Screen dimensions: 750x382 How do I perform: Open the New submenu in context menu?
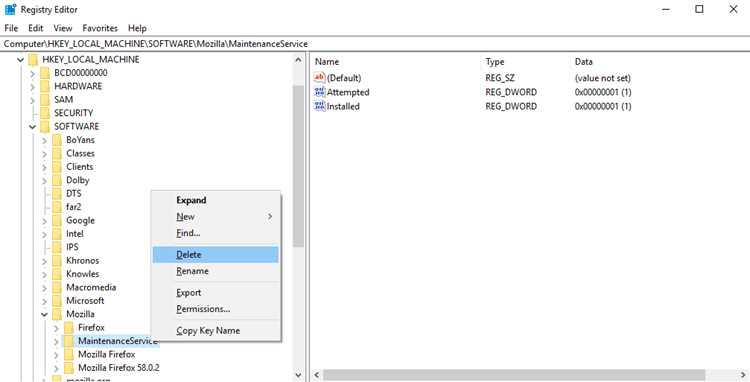click(x=215, y=217)
